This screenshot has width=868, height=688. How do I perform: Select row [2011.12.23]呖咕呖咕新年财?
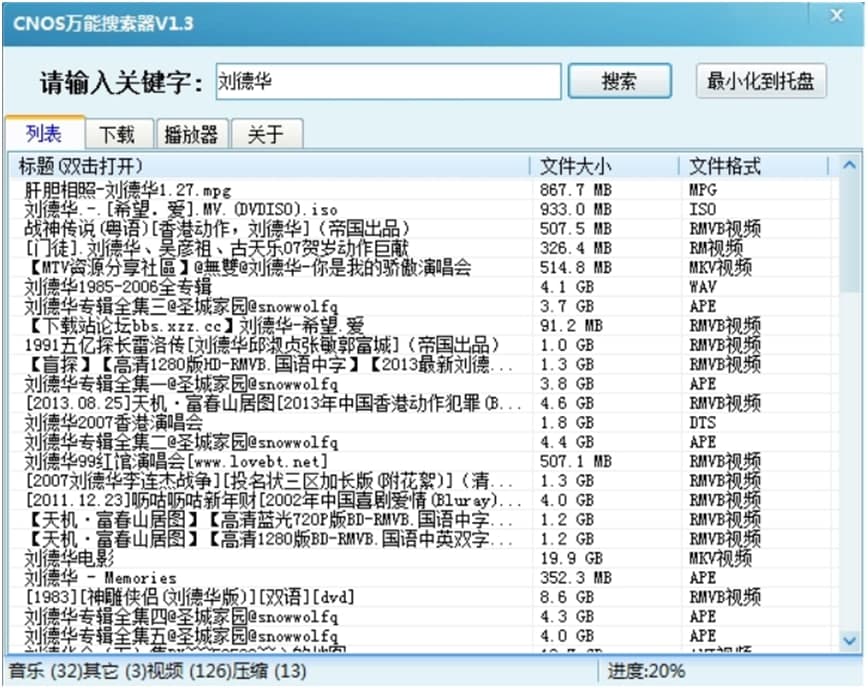point(420,500)
